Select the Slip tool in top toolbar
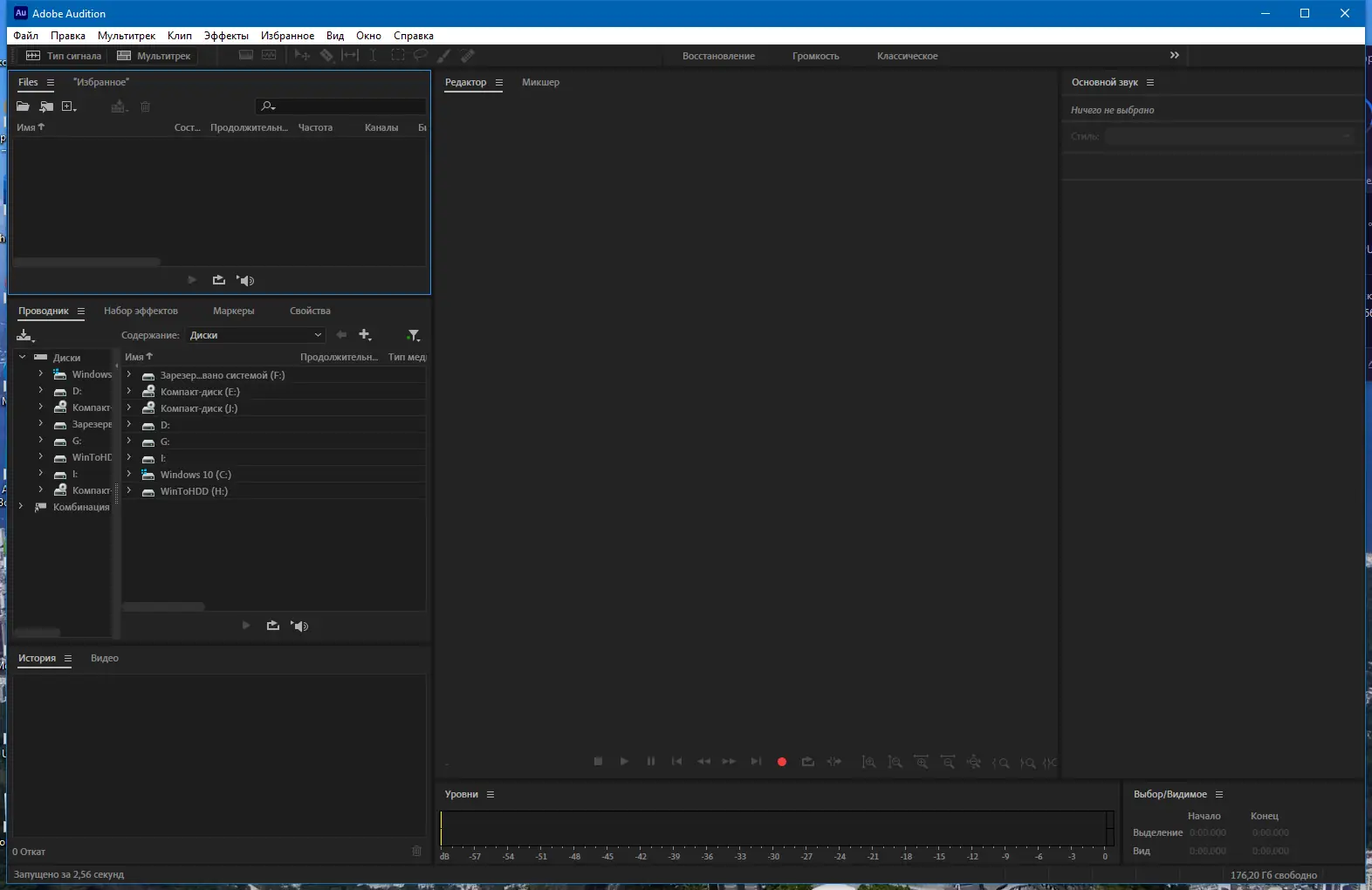Image resolution: width=1372 pixels, height=890 pixels. (350, 55)
